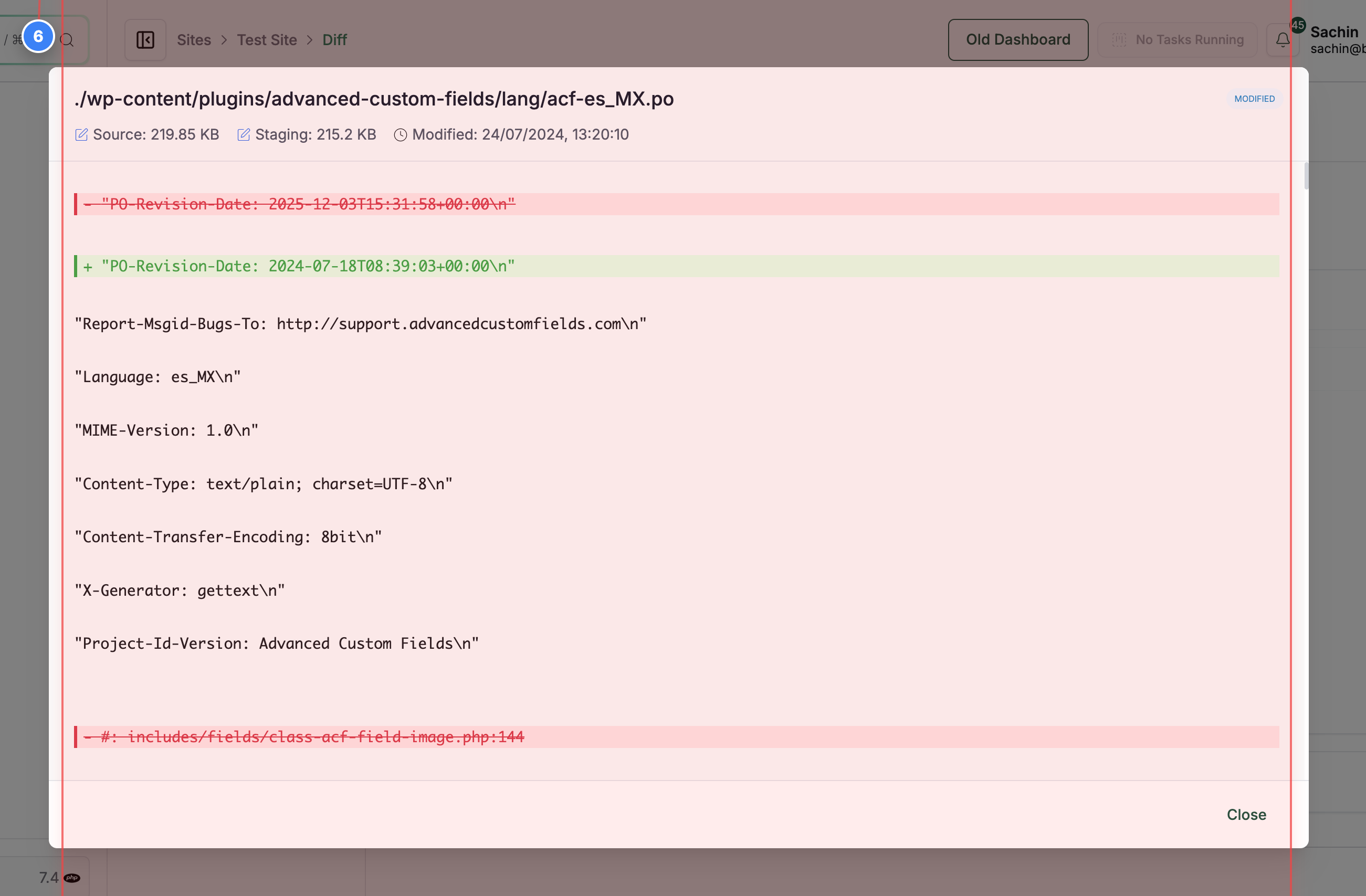Open notifications from the bell icon
Screen dimensions: 1366x896
tap(1281, 39)
